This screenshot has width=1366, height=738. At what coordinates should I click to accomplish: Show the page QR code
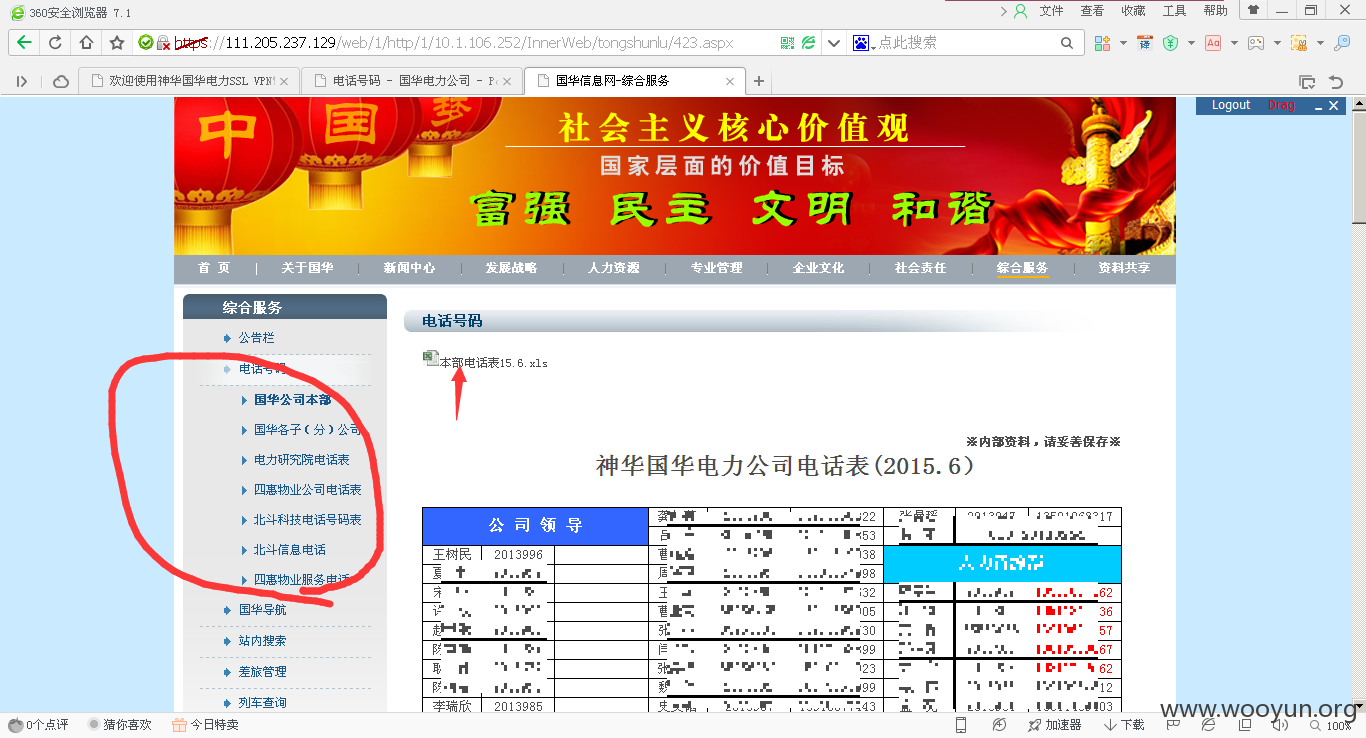[x=787, y=43]
